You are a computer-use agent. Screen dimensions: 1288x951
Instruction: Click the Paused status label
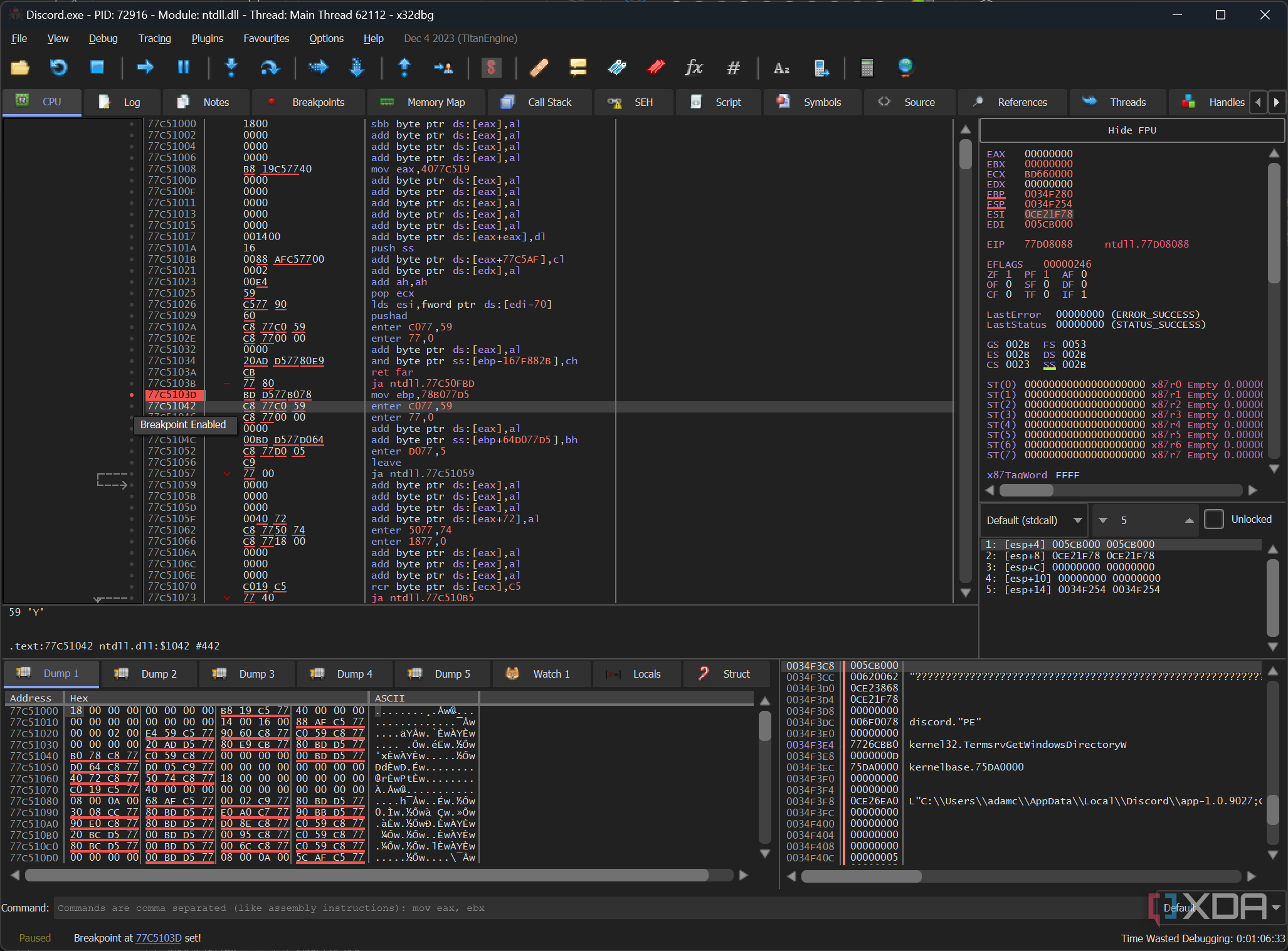(34, 938)
